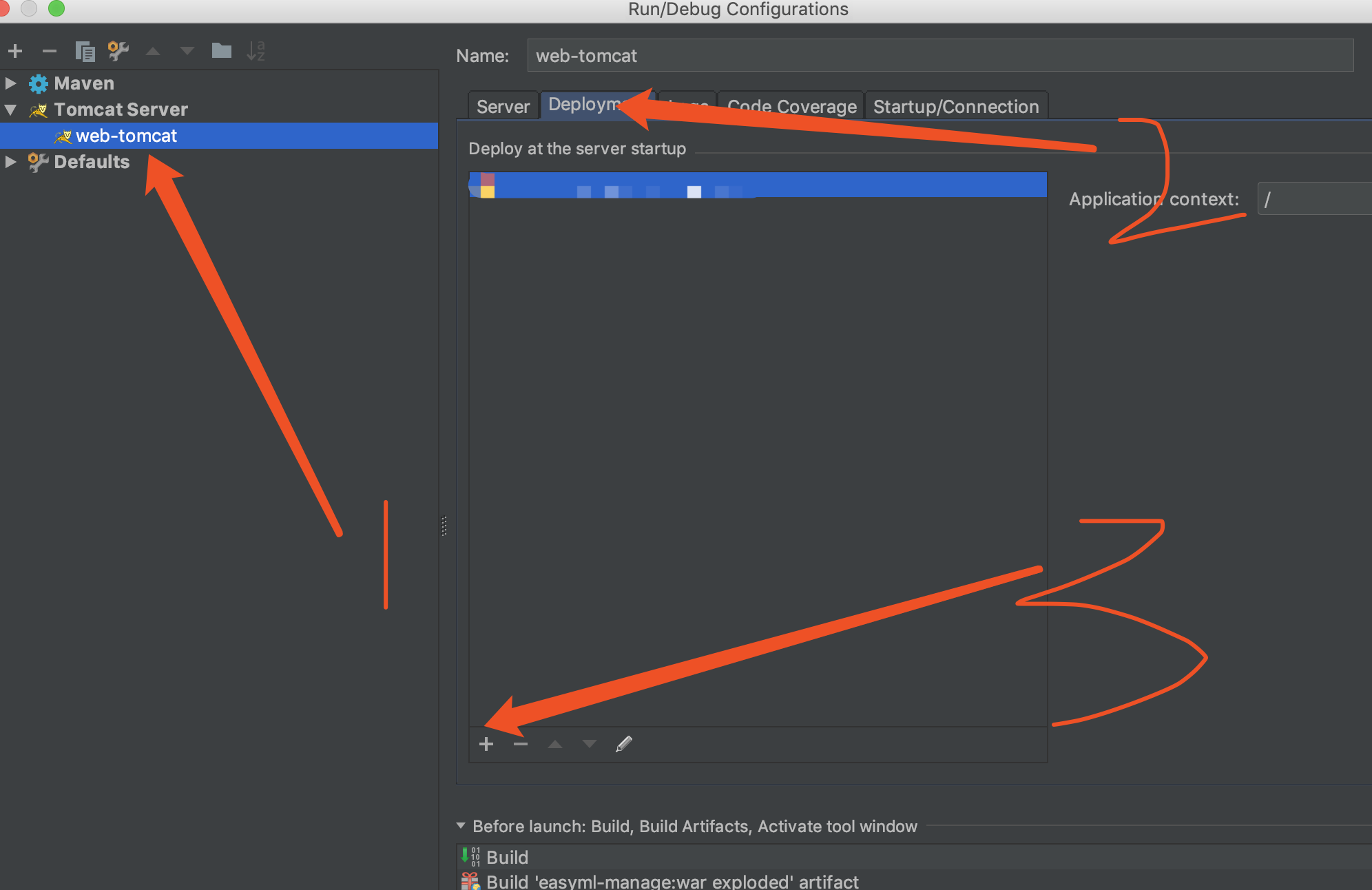Select the Maven tree label
Image resolution: width=1372 pixels, height=890 pixels.
tap(84, 83)
